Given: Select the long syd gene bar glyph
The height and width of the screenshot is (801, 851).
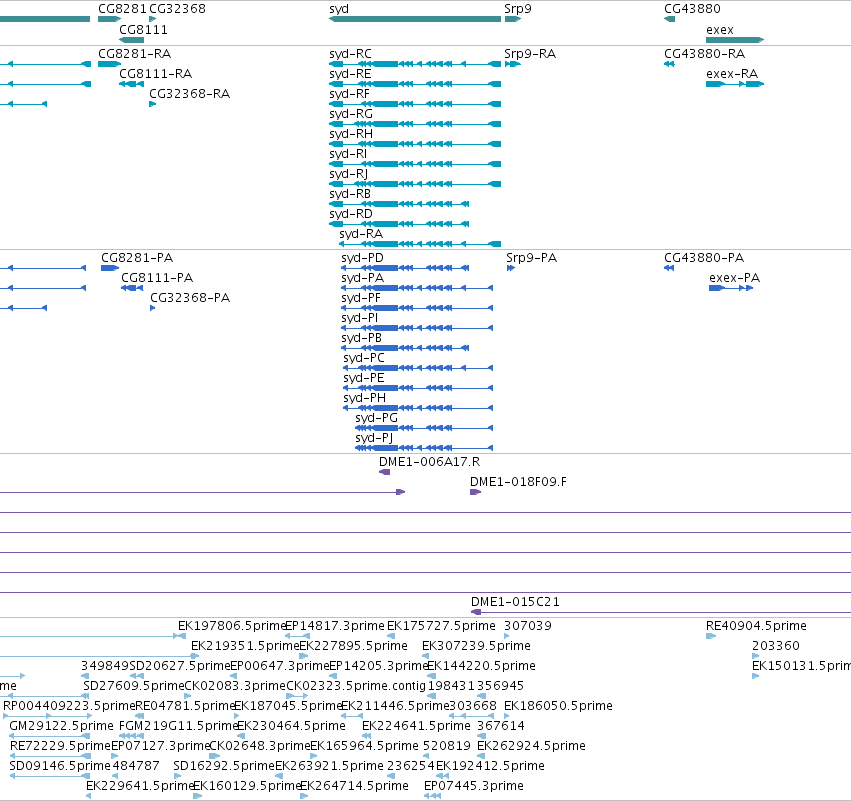Looking at the screenshot, I should [x=415, y=20].
